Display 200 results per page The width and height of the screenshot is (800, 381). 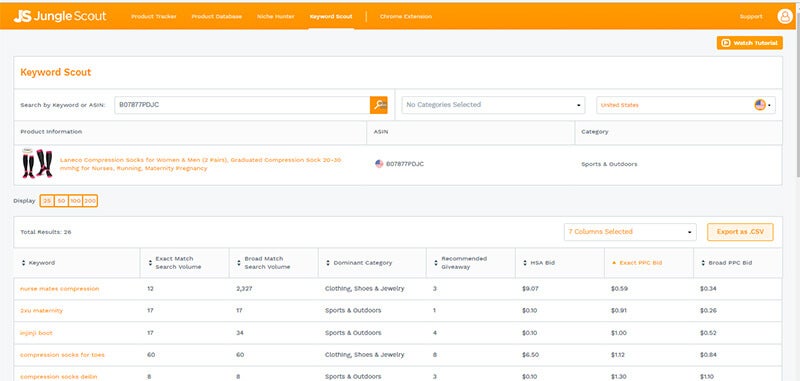click(90, 201)
